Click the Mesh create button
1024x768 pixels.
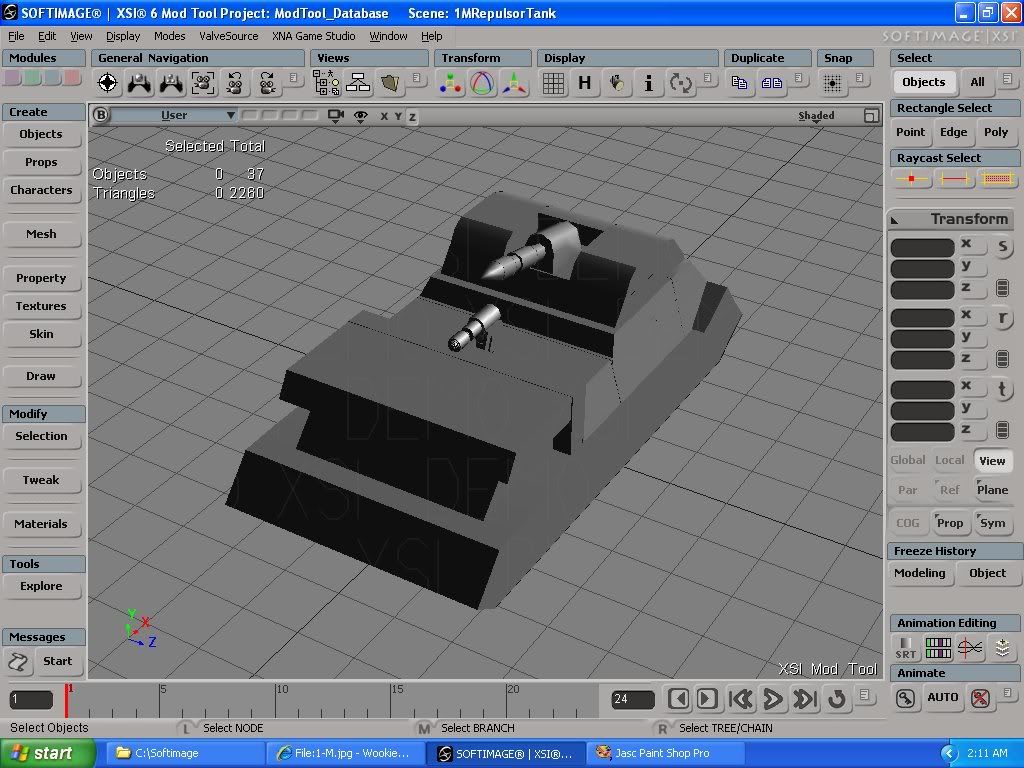pyautogui.click(x=41, y=234)
